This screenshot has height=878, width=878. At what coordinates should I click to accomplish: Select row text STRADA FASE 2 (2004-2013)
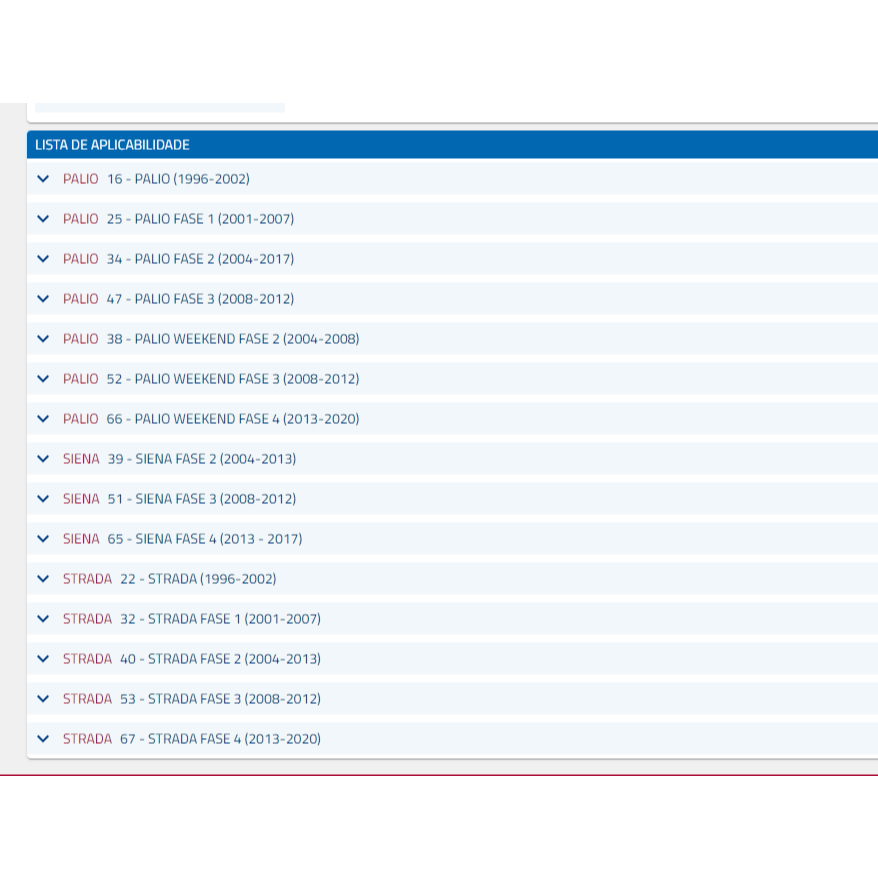[234, 659]
